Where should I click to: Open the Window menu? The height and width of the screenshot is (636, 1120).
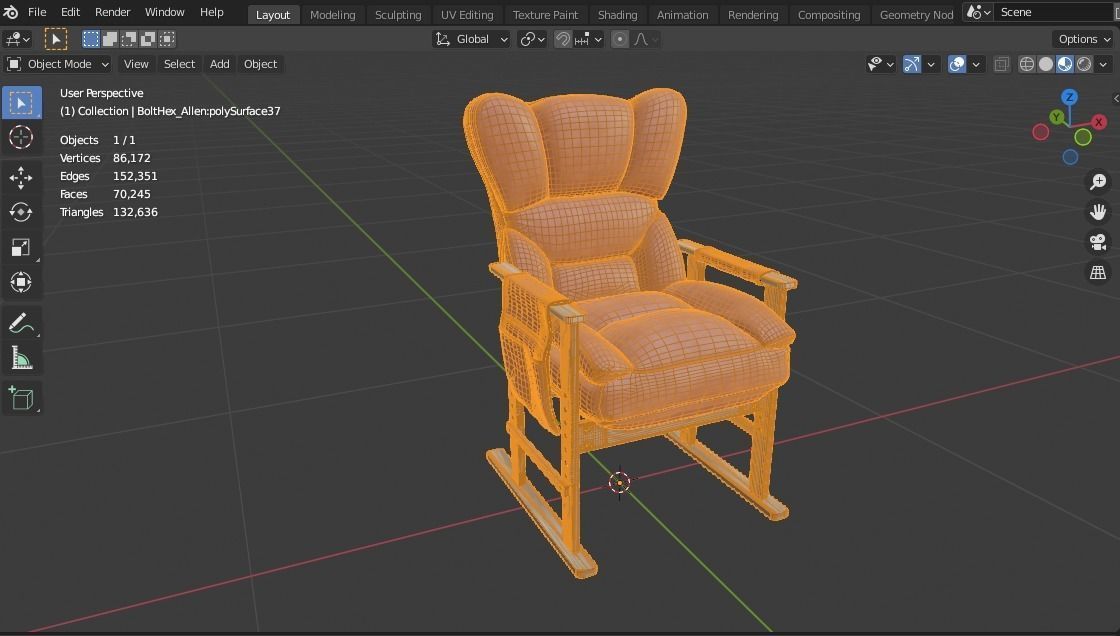(x=164, y=12)
